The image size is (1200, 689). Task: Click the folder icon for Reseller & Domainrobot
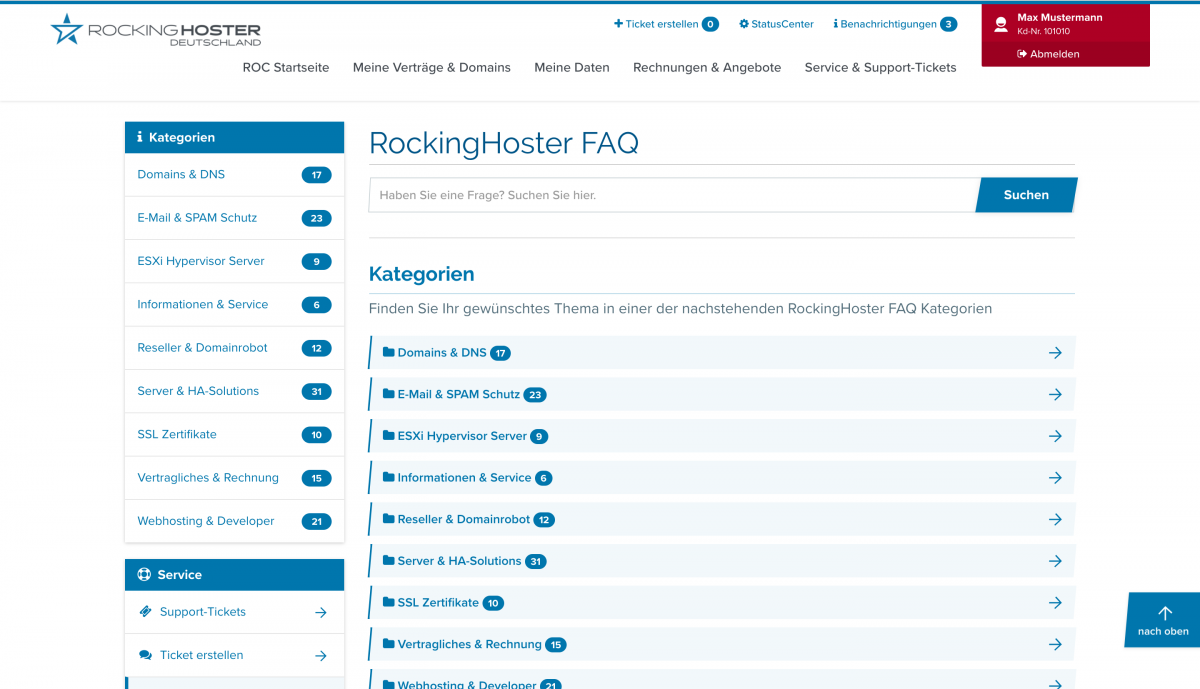tap(388, 519)
